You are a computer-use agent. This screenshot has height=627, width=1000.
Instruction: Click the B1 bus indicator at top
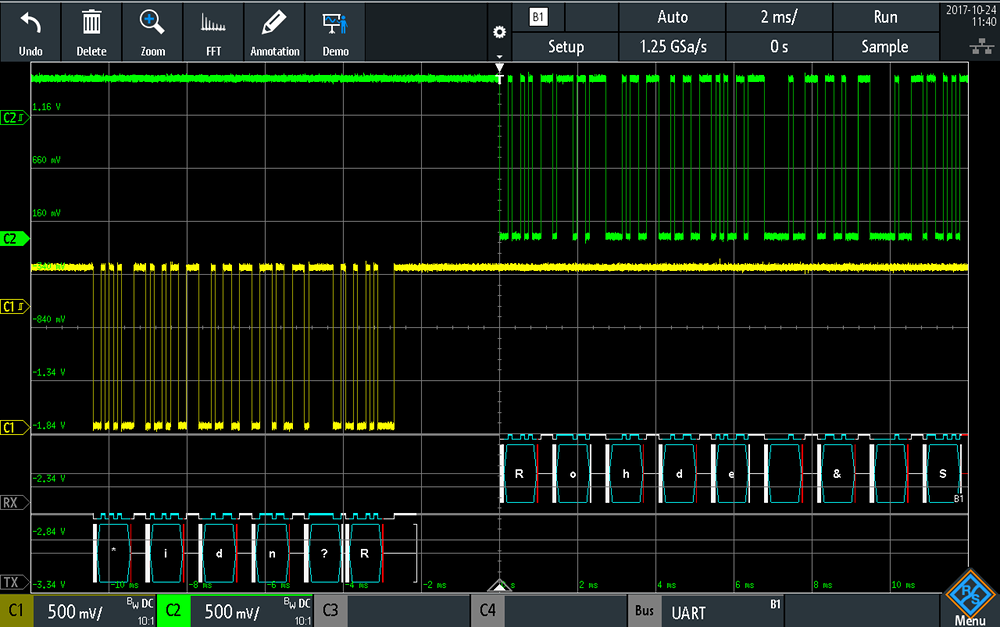(538, 17)
